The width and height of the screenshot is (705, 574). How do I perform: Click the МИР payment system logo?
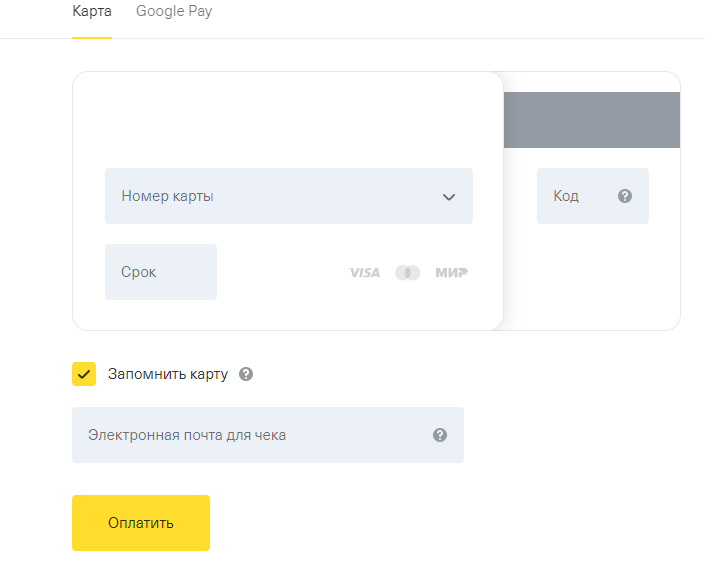[451, 273]
